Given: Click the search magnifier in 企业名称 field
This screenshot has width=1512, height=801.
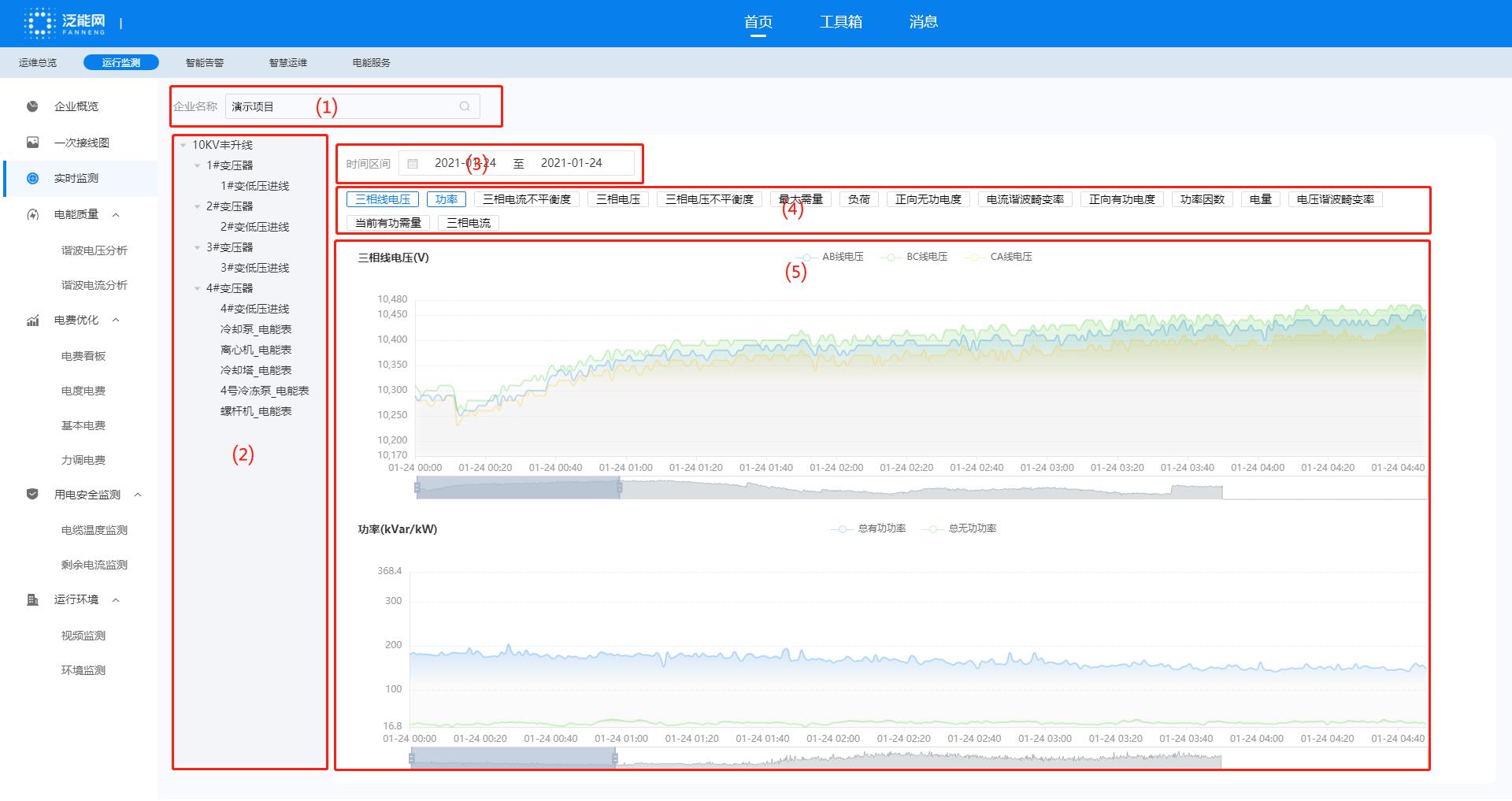Looking at the screenshot, I should [465, 106].
